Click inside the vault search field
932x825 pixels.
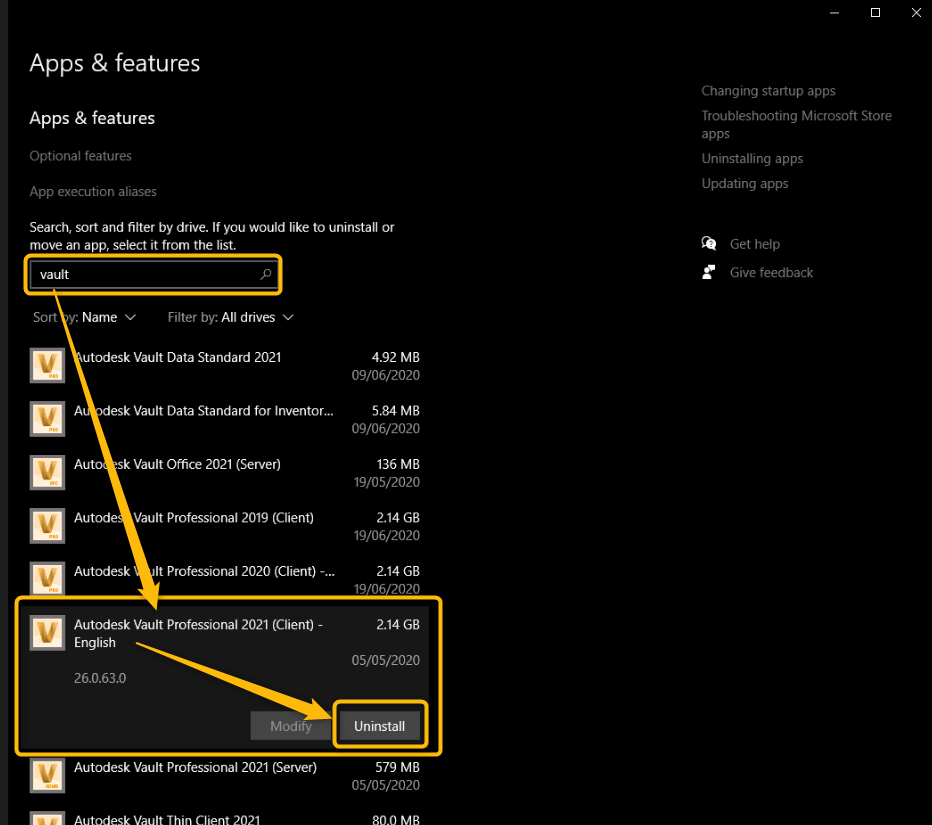pos(145,274)
